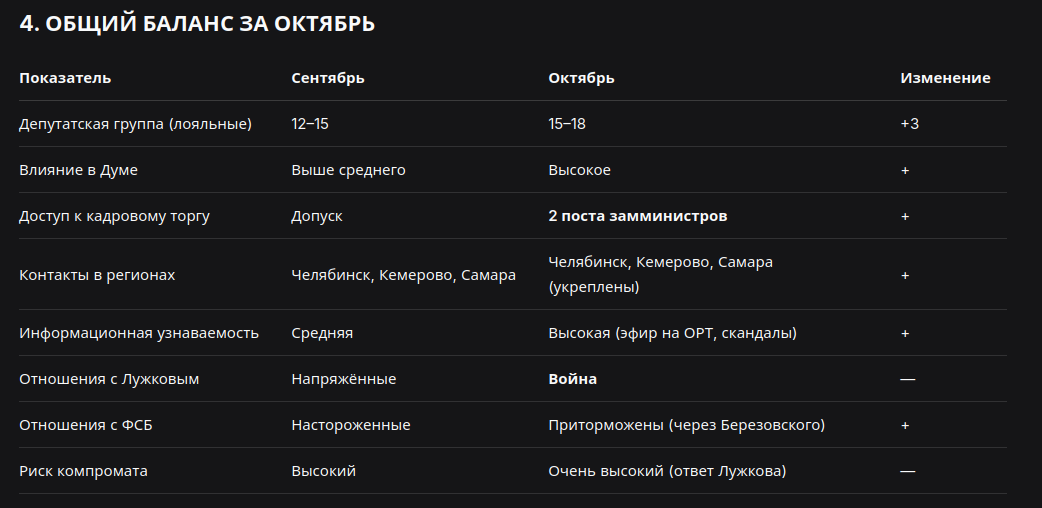The image size is (1042, 508).
Task: Click "Очень высокий (ответ Лужкова)" cell
Action: [x=667, y=471]
